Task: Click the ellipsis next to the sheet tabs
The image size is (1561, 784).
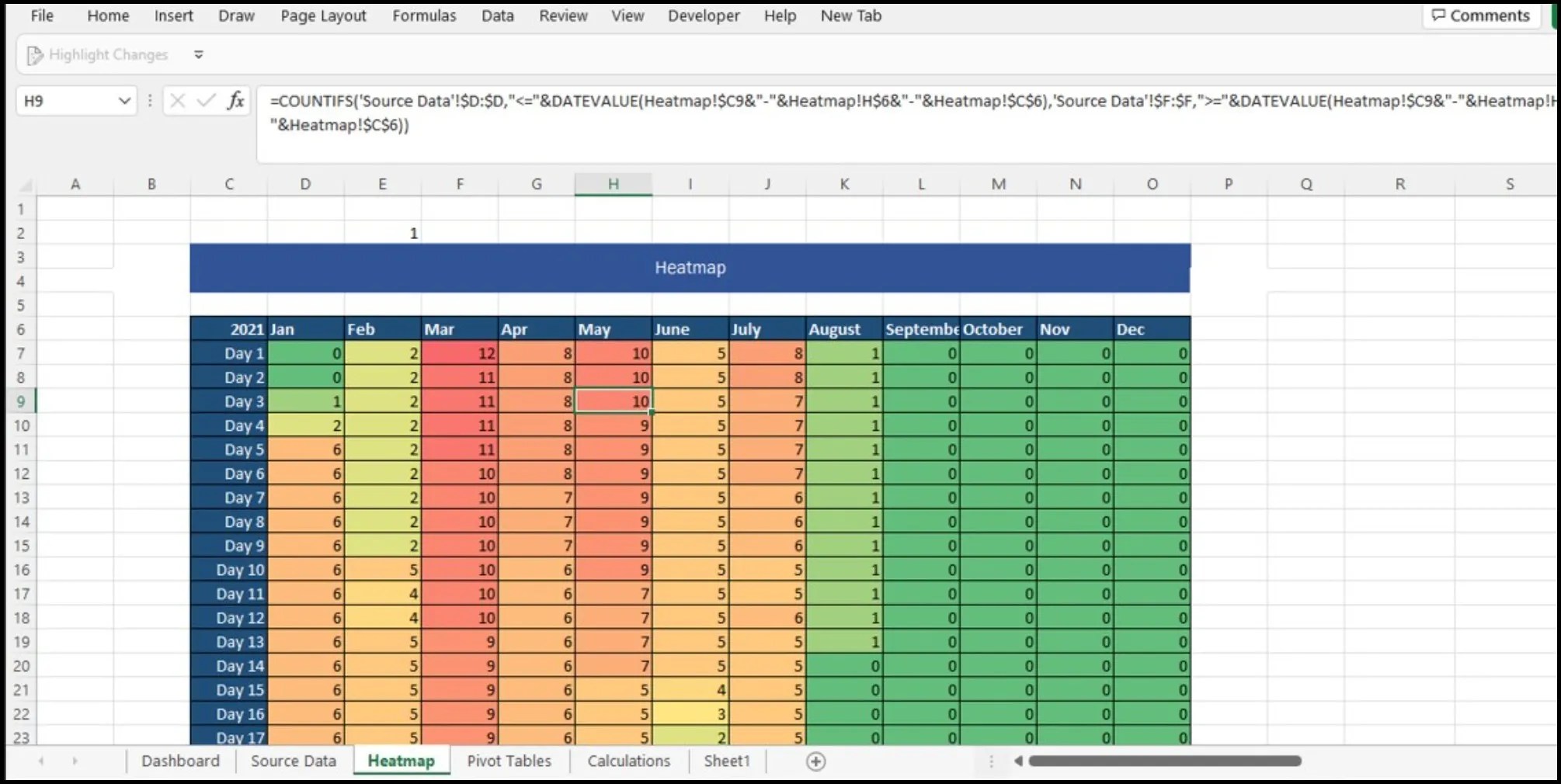Action: coord(991,762)
